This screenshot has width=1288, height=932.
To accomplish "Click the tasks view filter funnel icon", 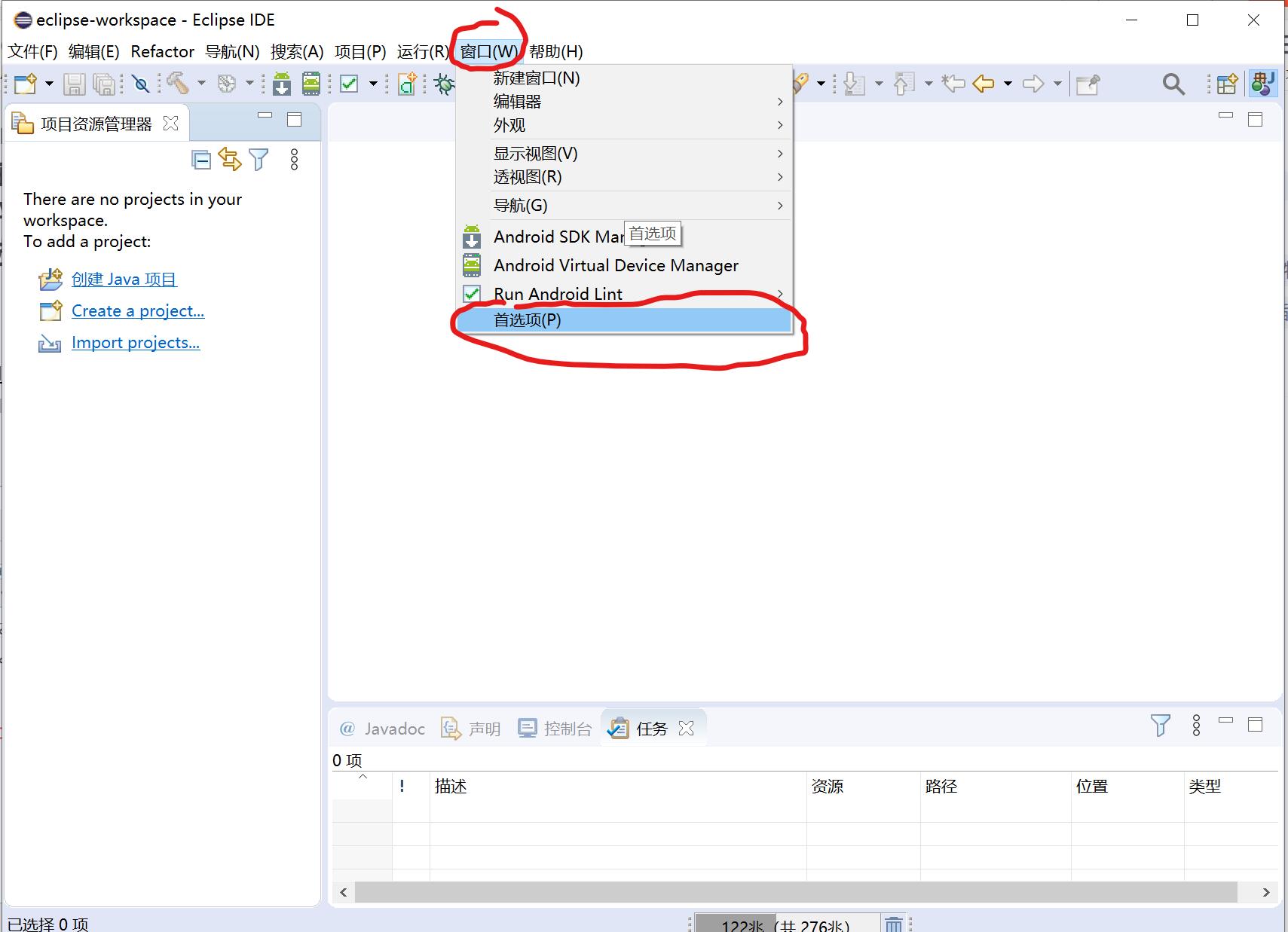I will point(1161,726).
